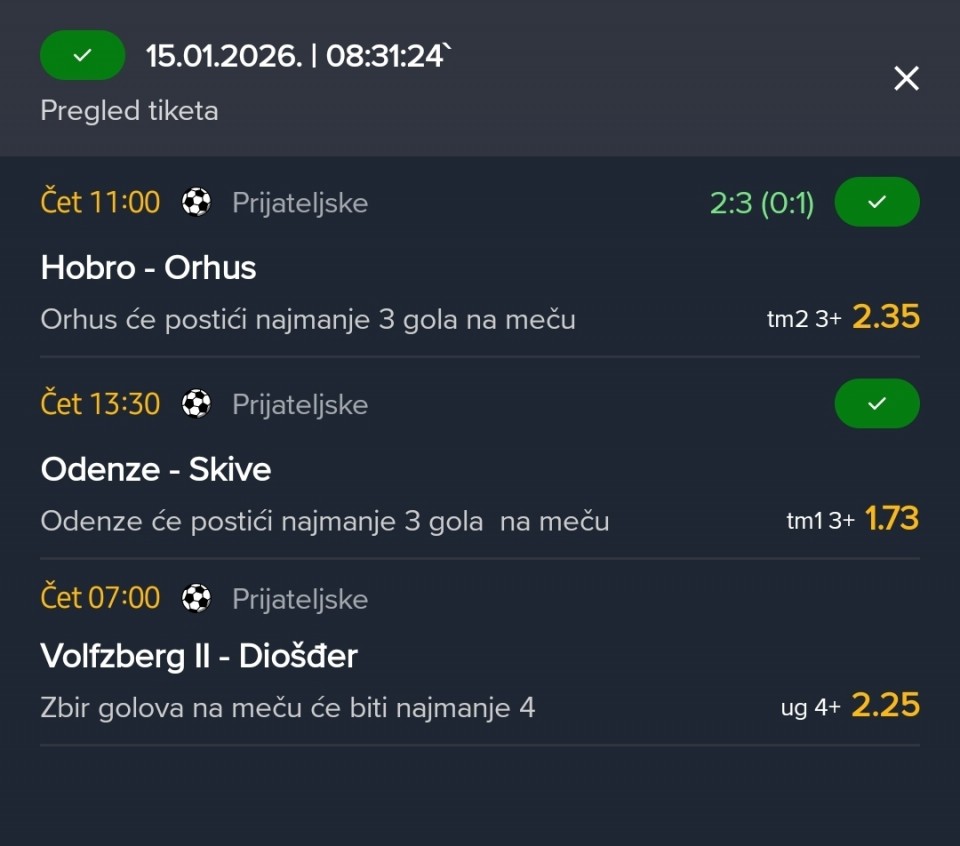Click the 2:3 (0:1) final score

[x=762, y=204]
